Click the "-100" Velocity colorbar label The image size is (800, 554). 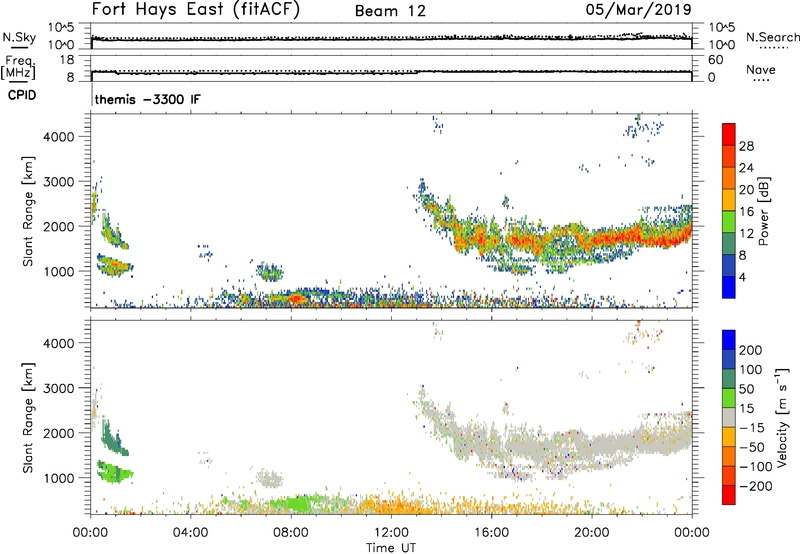click(x=756, y=467)
